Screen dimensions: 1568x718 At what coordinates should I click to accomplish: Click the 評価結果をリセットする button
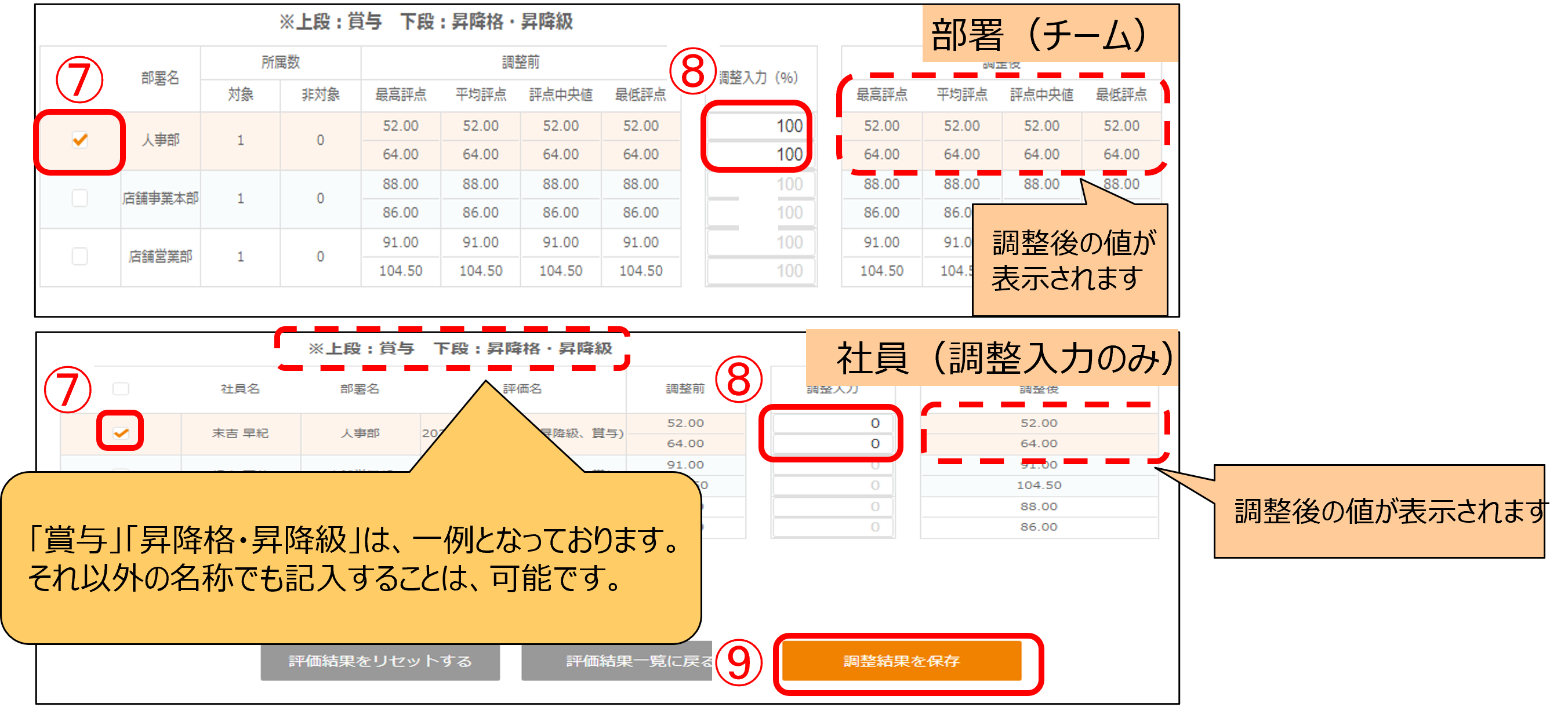pos(380,661)
